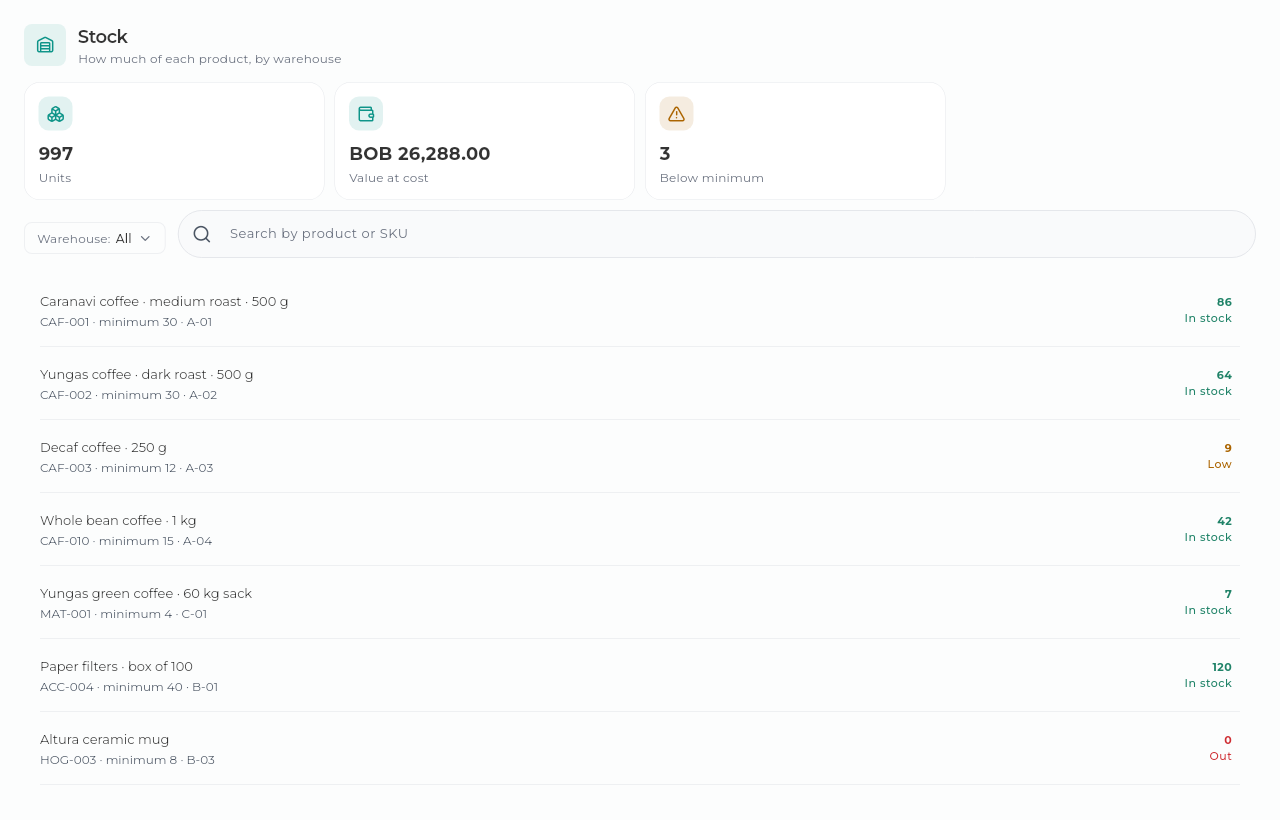Viewport: 1280px width, 820px height.
Task: Click the warehouse icon beside Stock title
Action: click(x=45, y=45)
